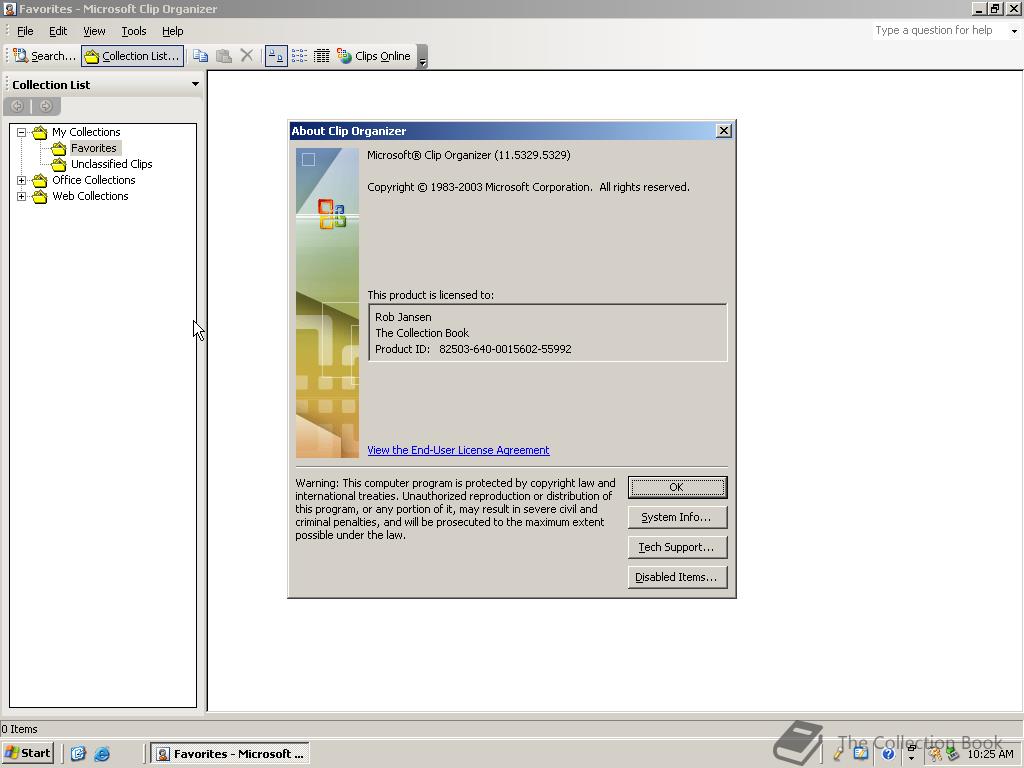
Task: Click the Type a question for help box
Action: tap(939, 31)
